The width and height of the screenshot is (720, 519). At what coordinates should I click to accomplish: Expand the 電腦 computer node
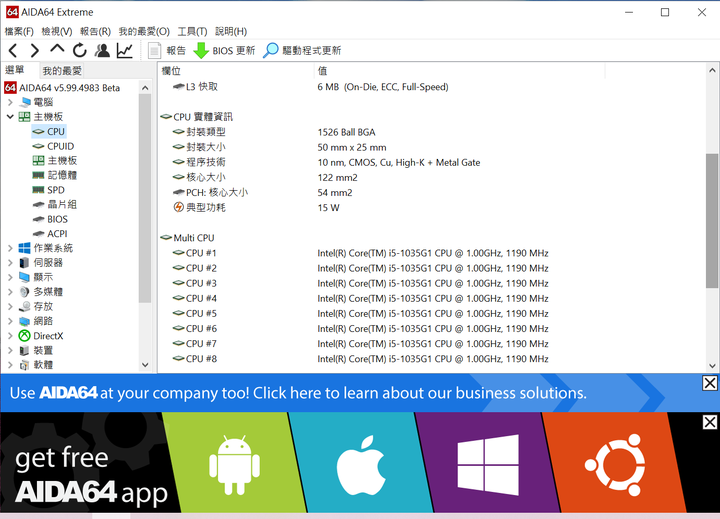click(x=10, y=102)
